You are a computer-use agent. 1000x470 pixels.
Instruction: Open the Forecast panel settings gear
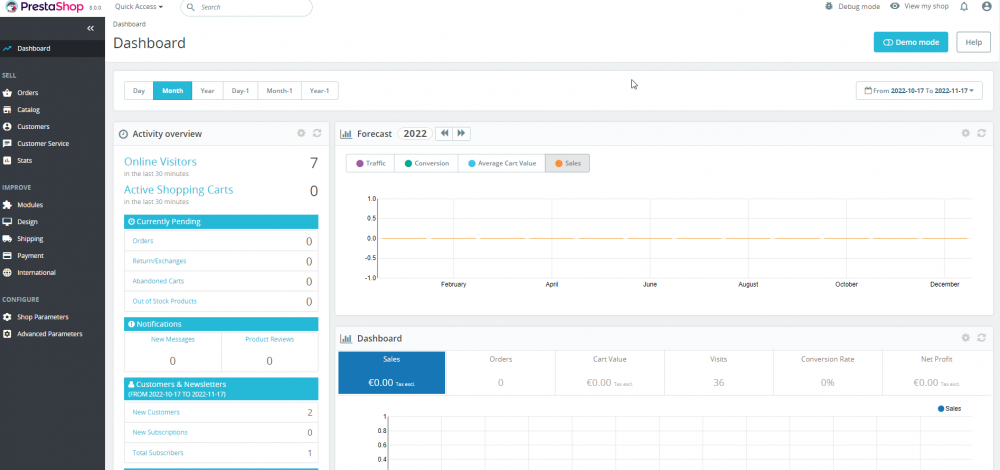965,133
